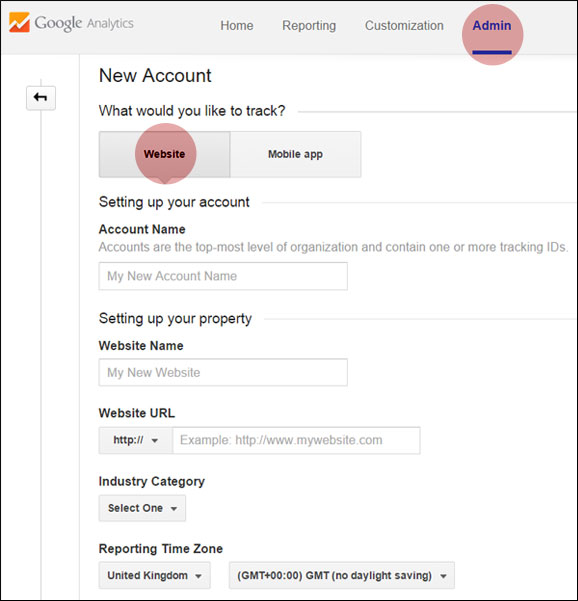
Task: Click the arrow on the time zone dropdown
Action: 443,576
